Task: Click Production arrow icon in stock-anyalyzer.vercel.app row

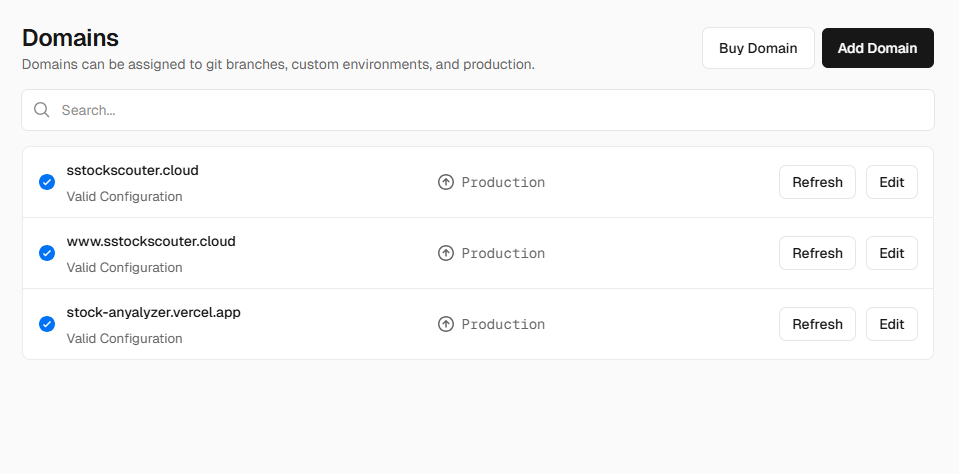Action: (x=446, y=324)
